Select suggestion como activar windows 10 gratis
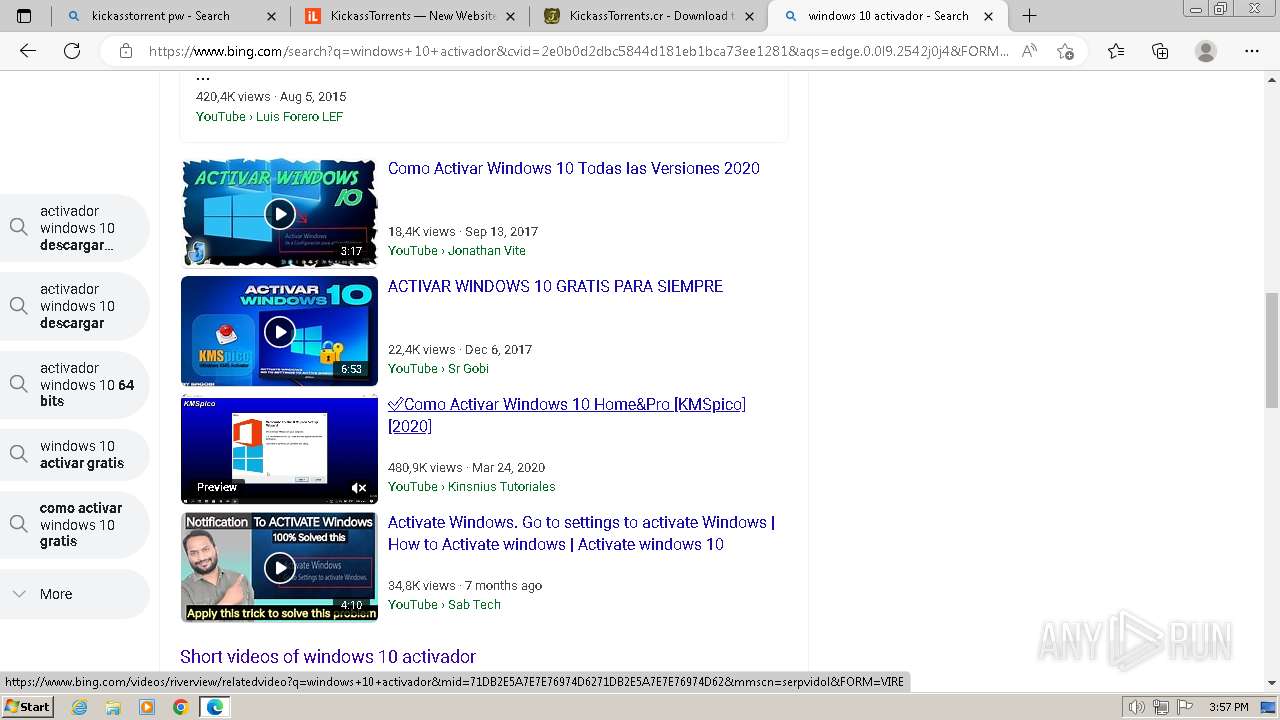The image size is (1280, 720). [x=75, y=525]
